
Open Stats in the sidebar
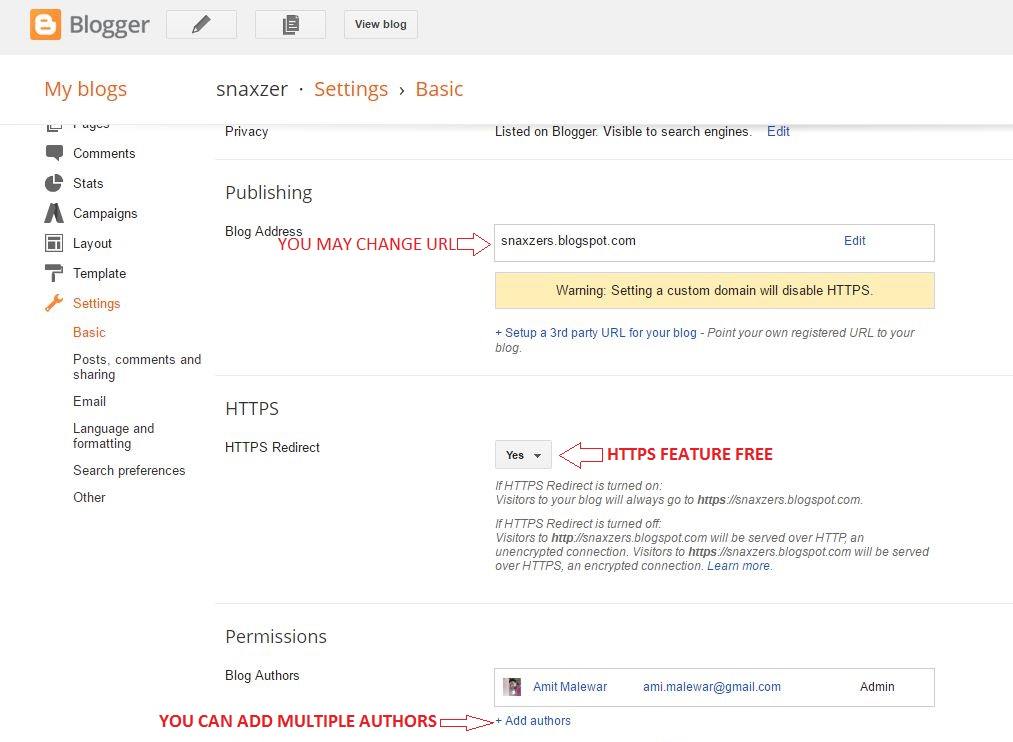88,183
